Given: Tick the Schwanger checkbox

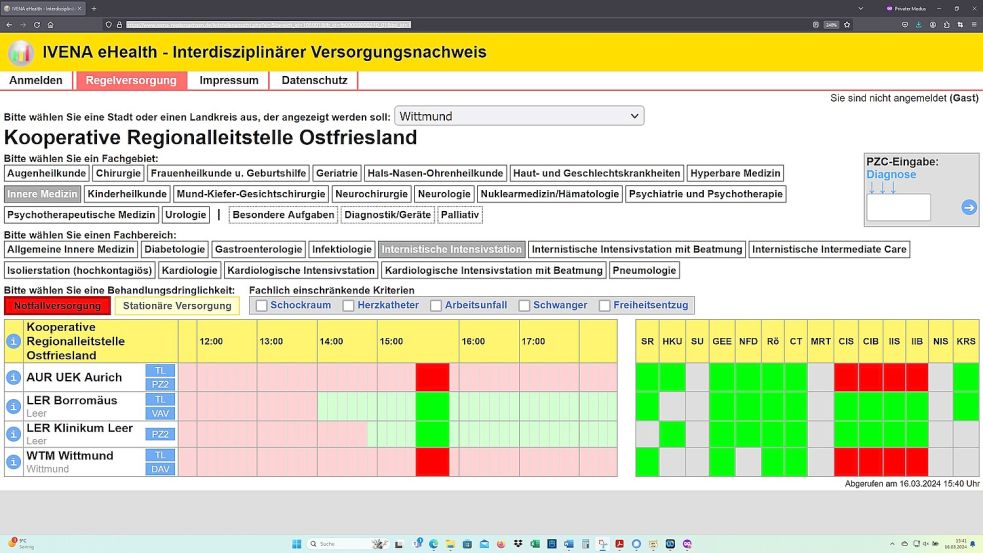Looking at the screenshot, I should 524,305.
